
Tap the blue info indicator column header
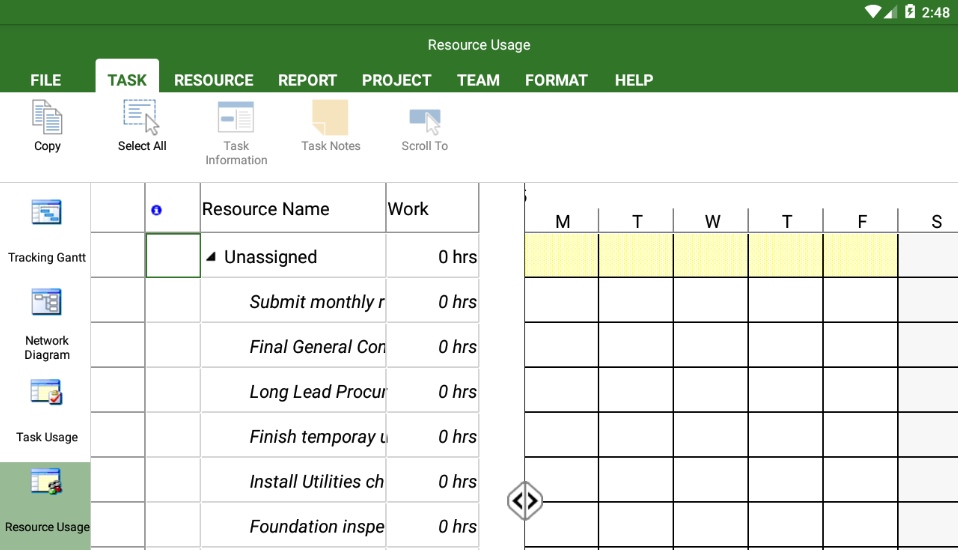tap(156, 210)
